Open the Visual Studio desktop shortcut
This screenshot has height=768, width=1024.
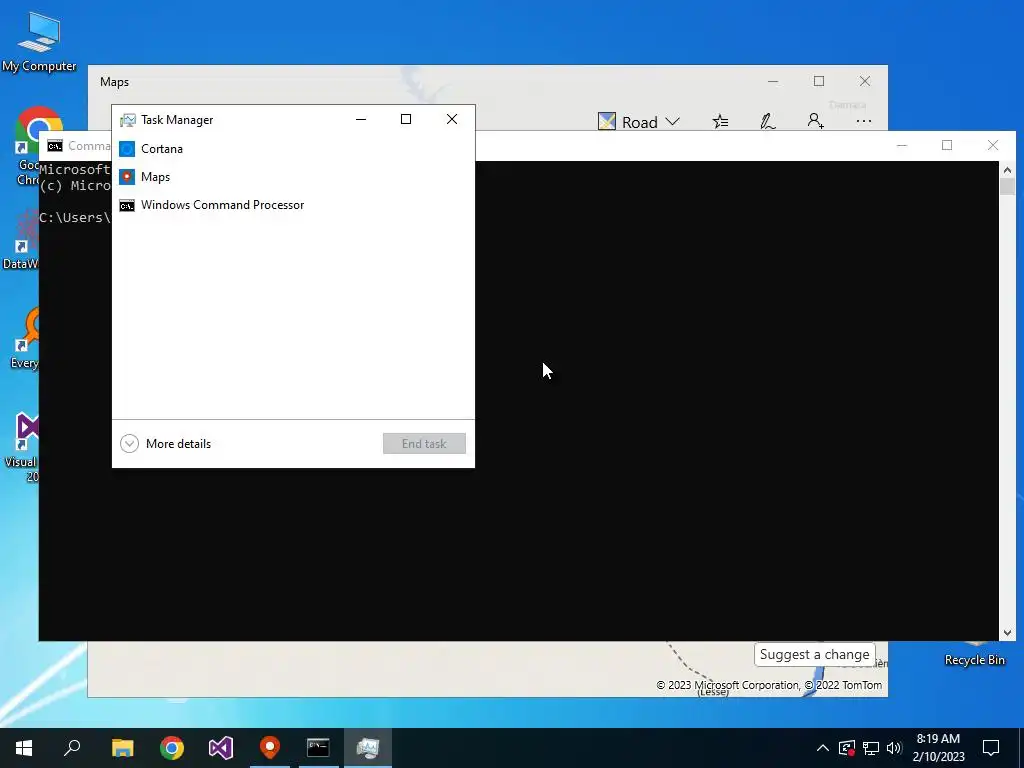[x=22, y=448]
